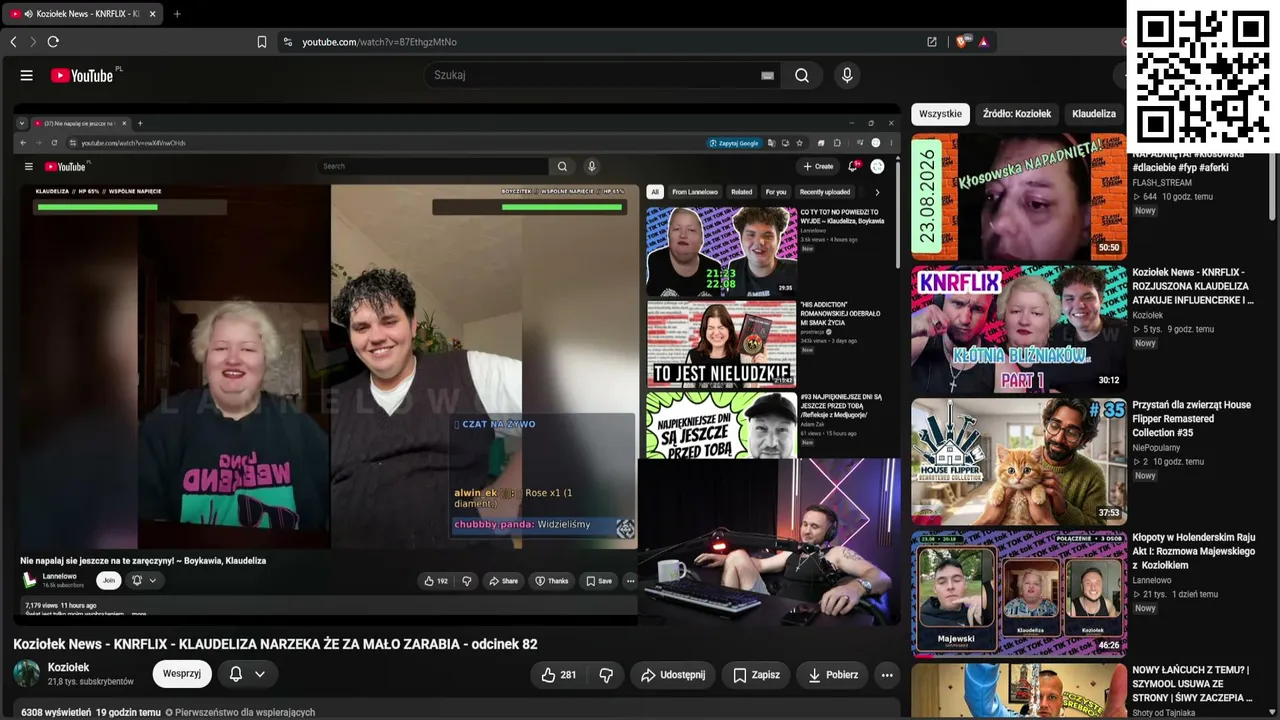Click '21 tys. 1 dzień temu' stats
Screen dimensions: 1280x720
coord(1175,594)
